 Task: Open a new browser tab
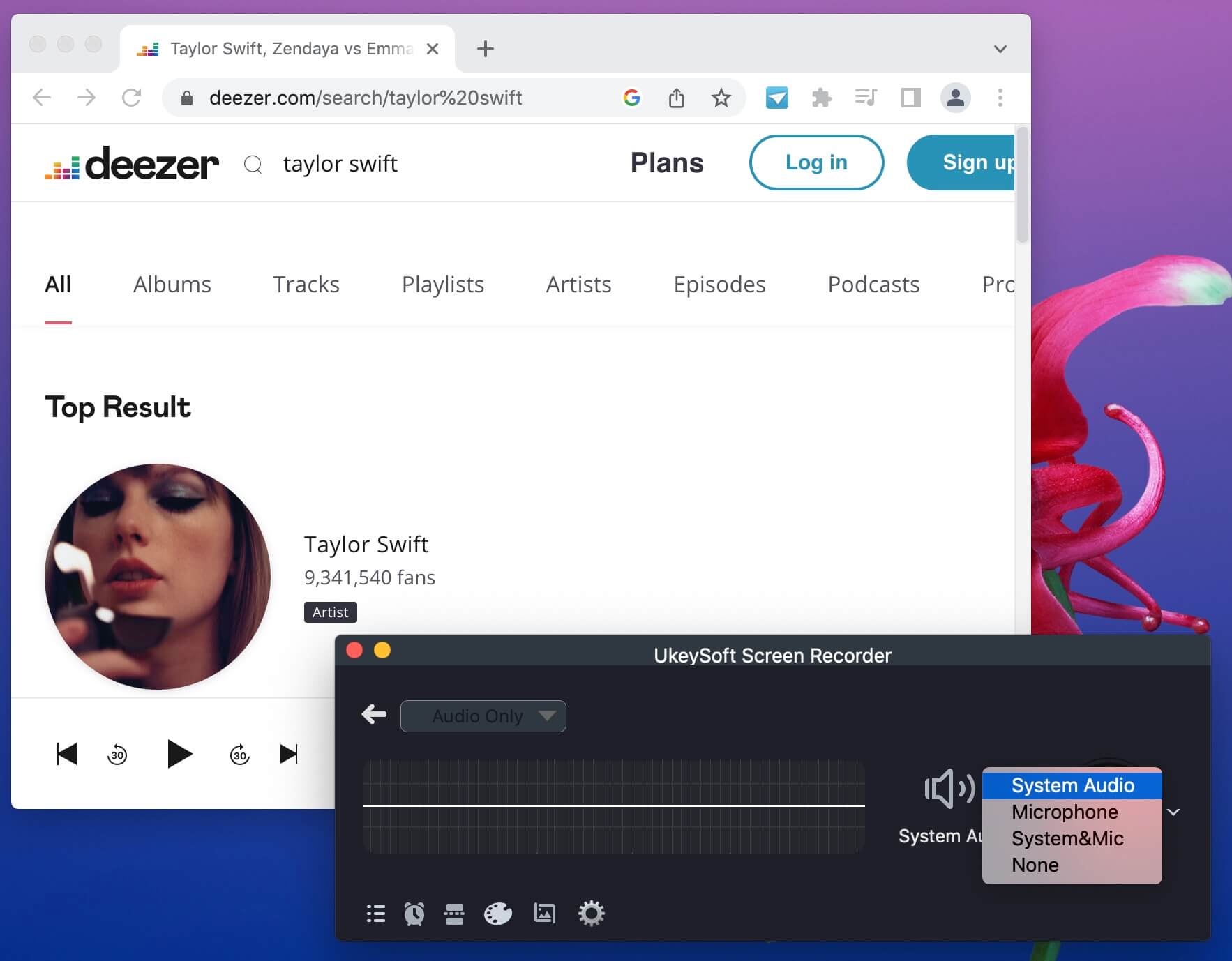pyautogui.click(x=485, y=49)
